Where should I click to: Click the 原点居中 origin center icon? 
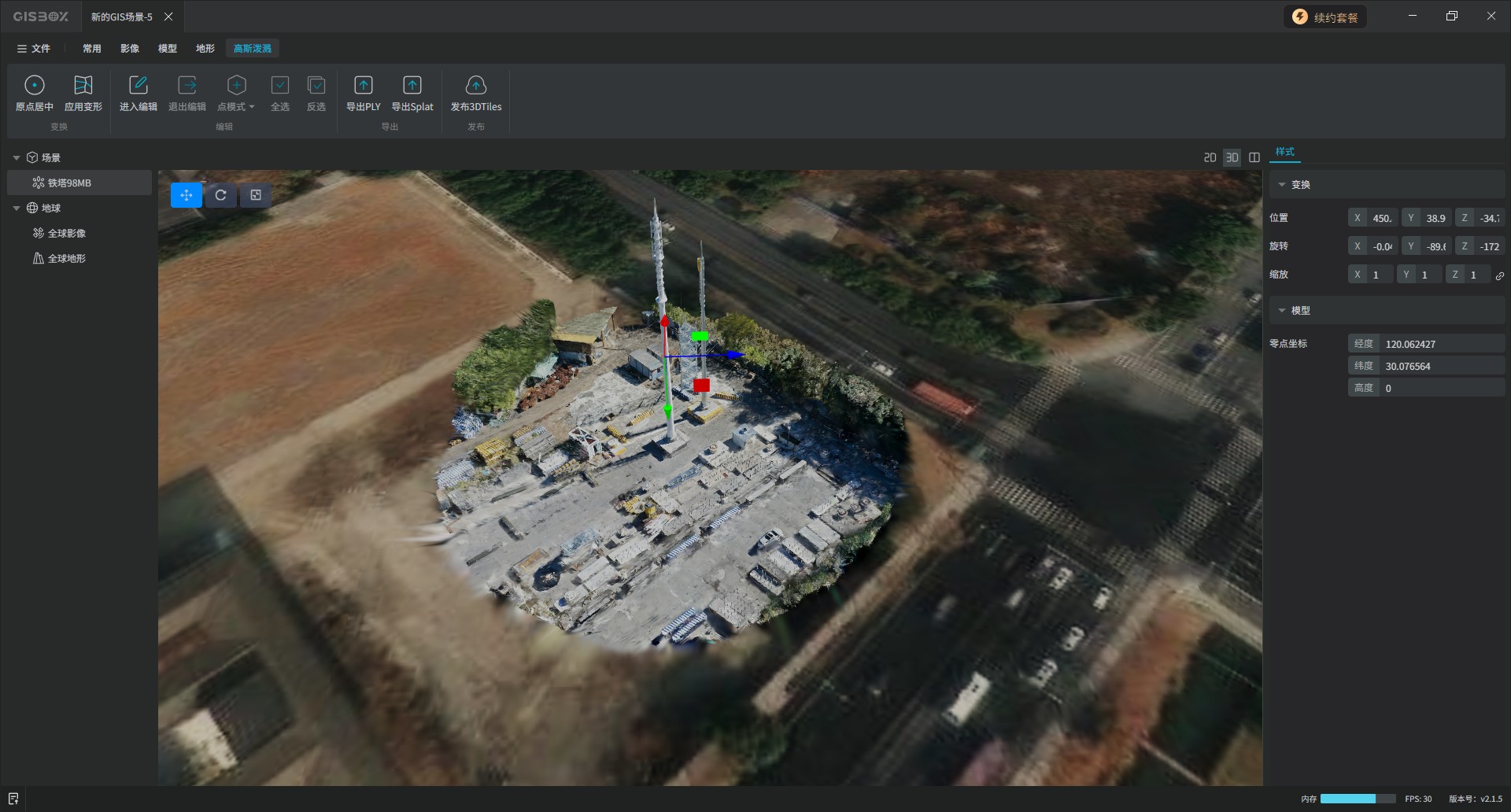[35, 85]
